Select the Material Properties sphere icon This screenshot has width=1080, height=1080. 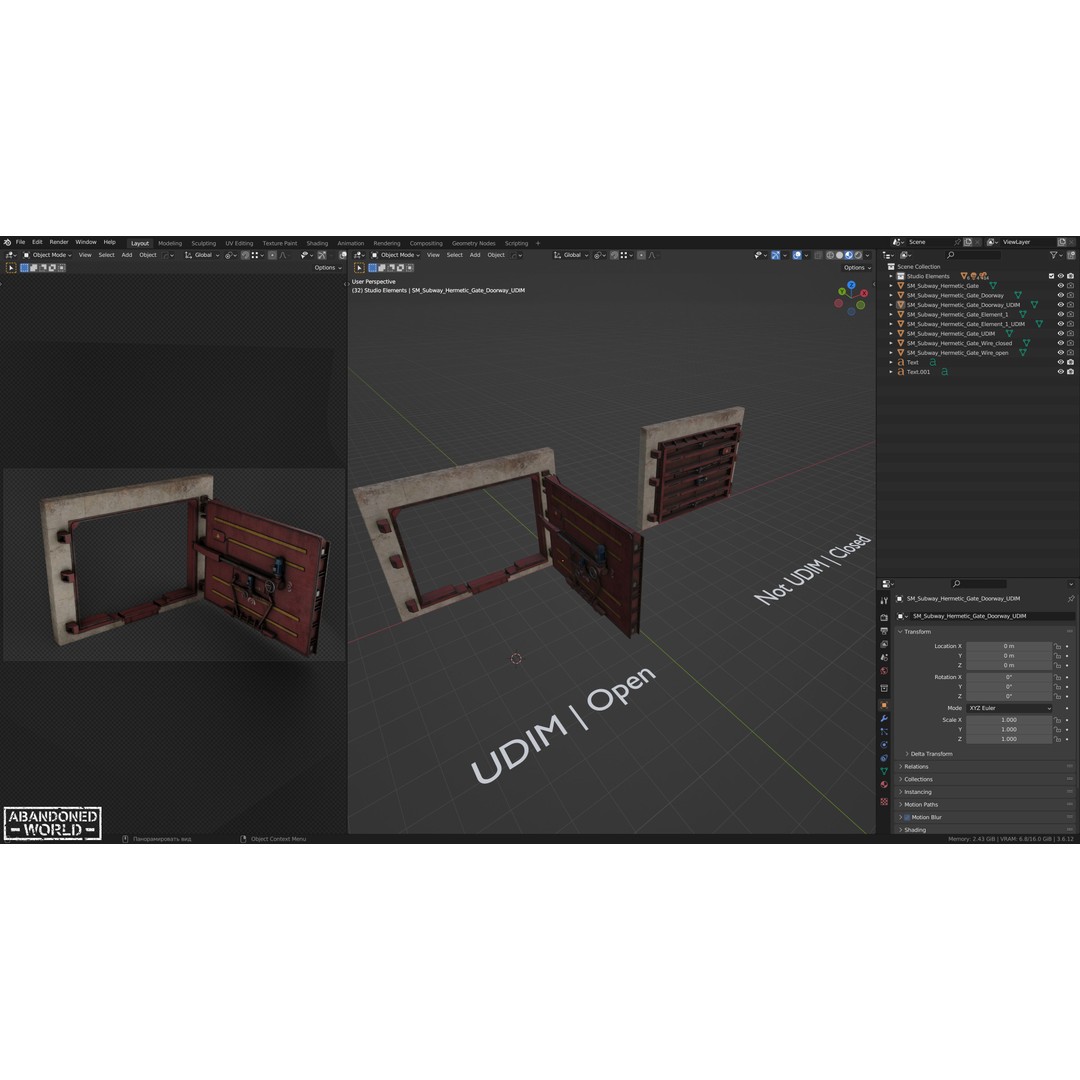(886, 783)
